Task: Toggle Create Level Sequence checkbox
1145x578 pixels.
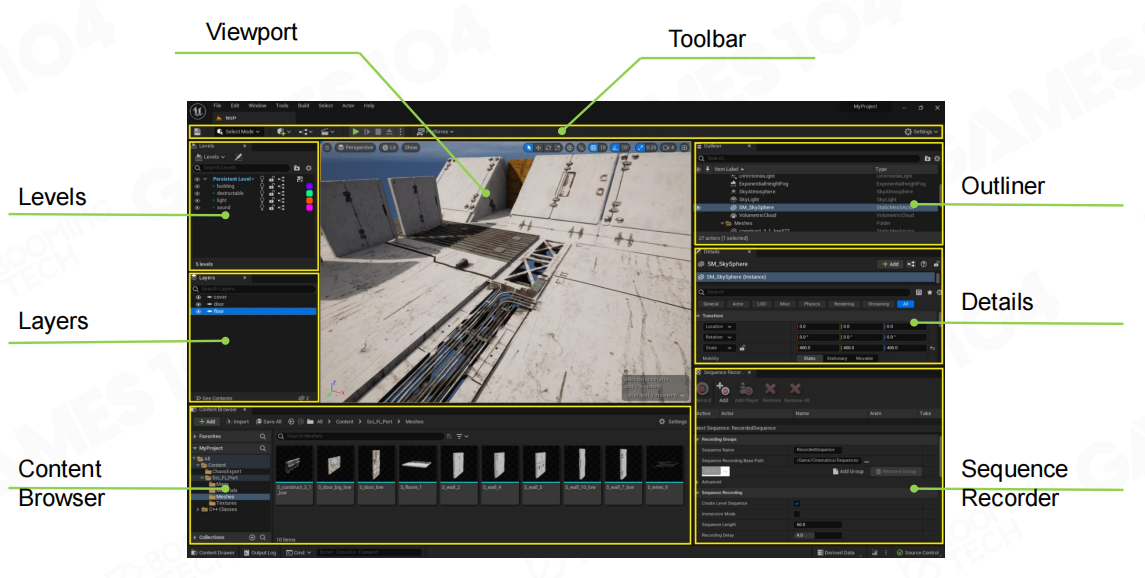Action: [796, 503]
